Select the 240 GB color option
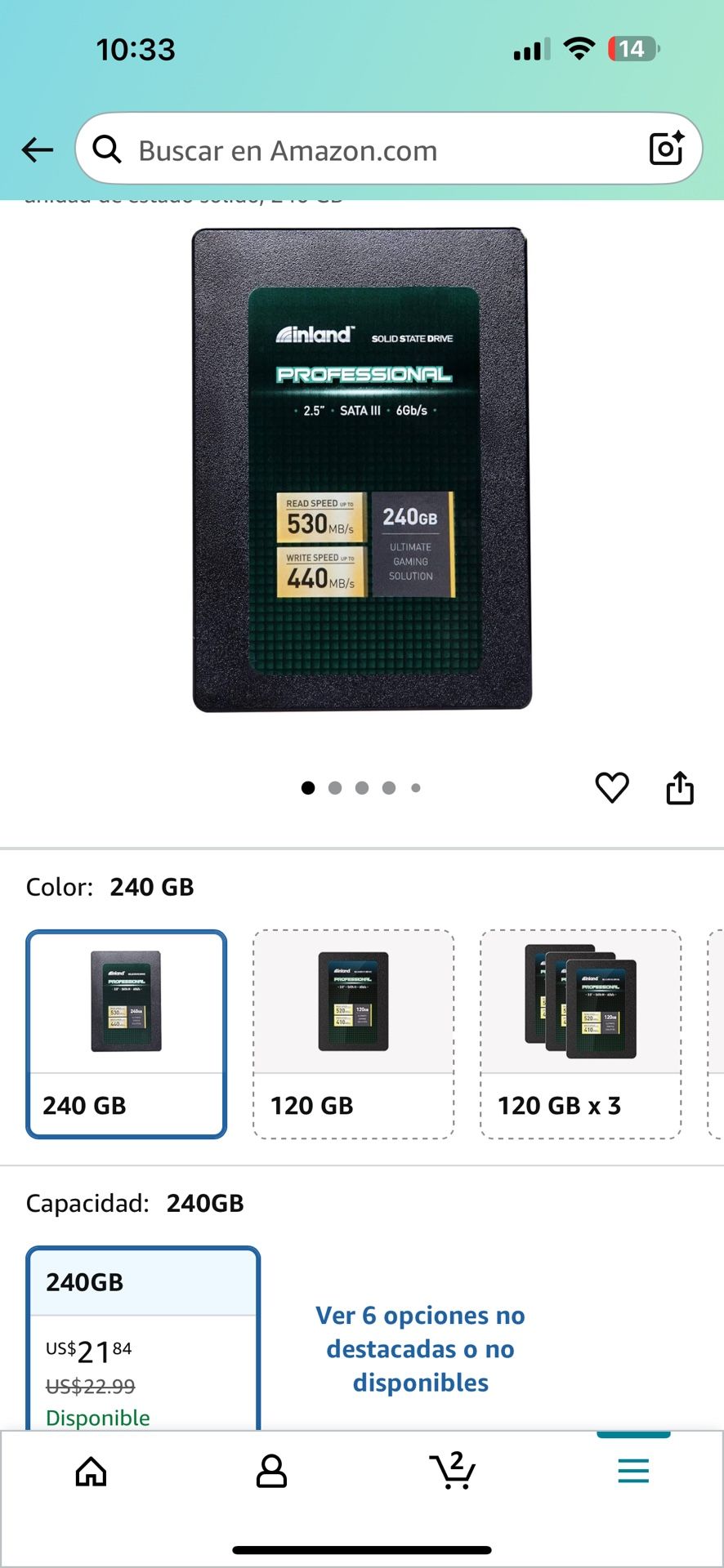Viewport: 724px width, 1568px height. click(127, 1034)
